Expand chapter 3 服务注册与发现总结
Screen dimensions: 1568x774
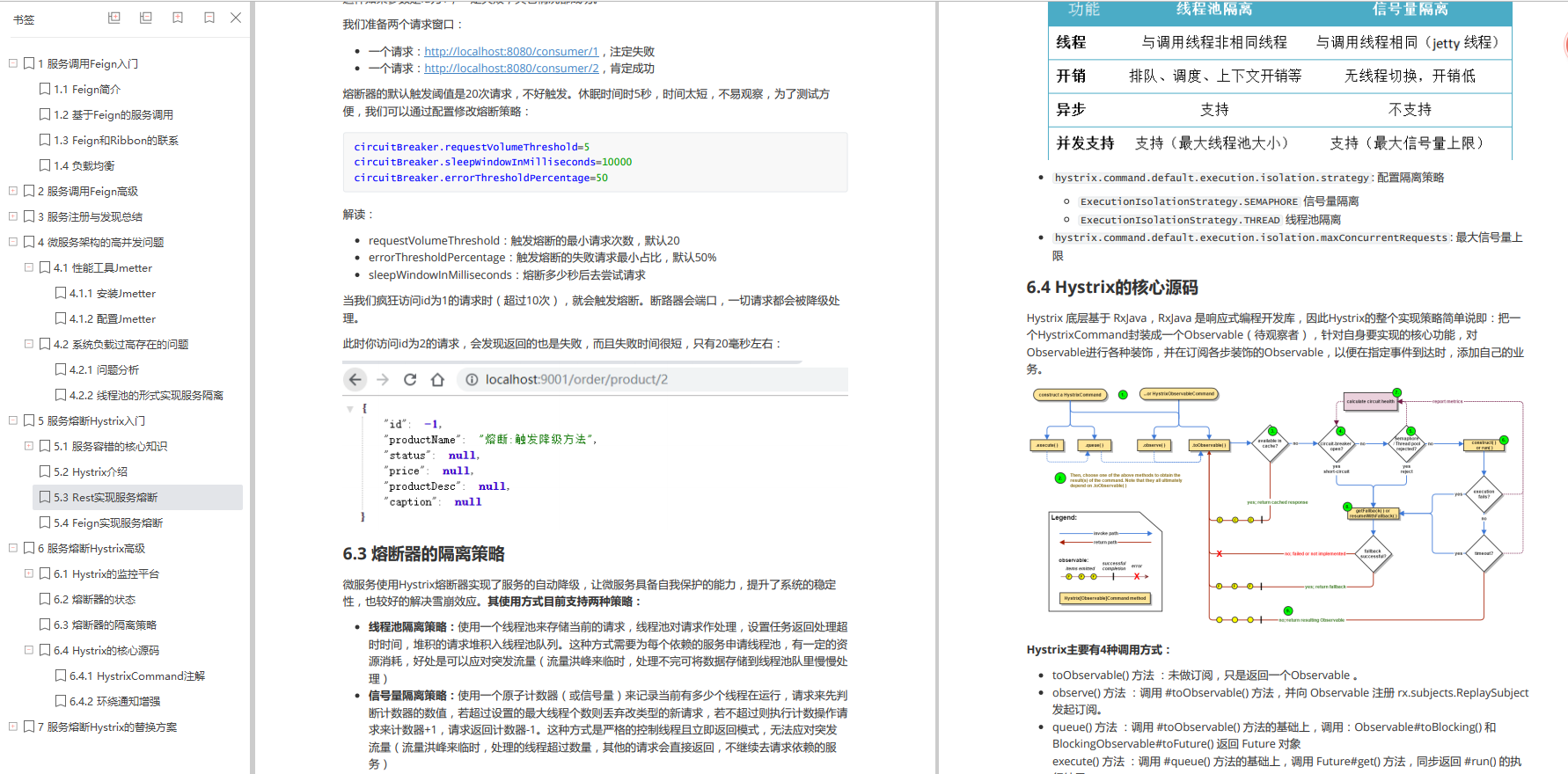click(x=13, y=216)
